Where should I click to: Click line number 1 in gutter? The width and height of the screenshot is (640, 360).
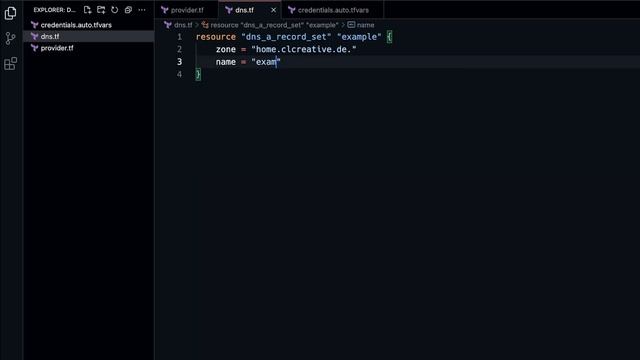tap(179, 37)
